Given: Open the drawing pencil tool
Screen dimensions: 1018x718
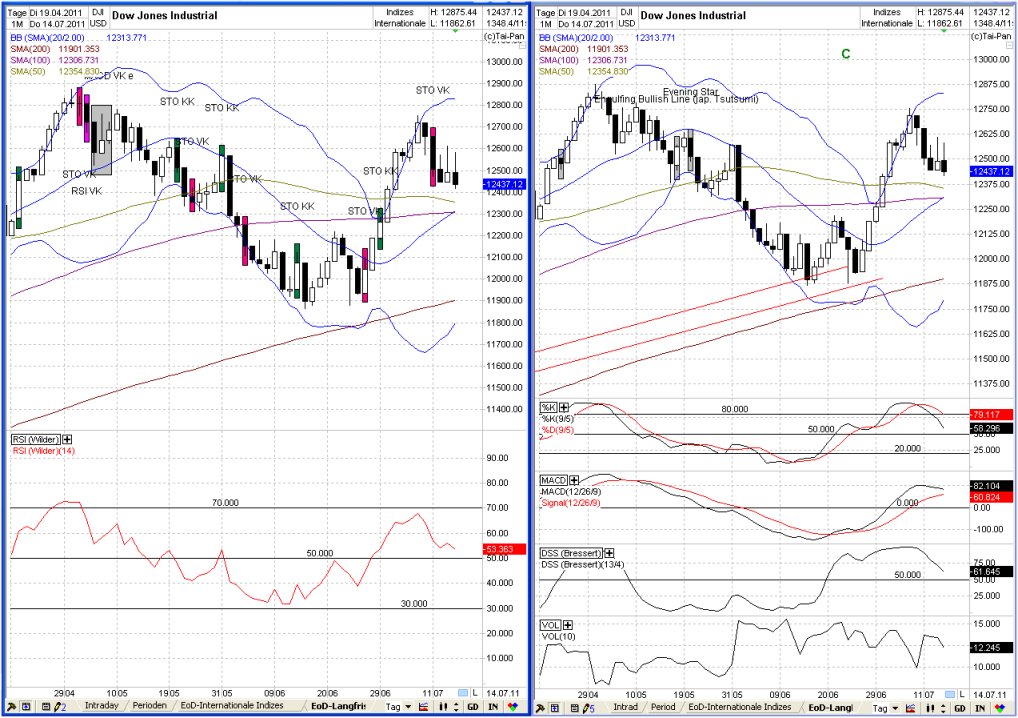Looking at the screenshot, I should [x=58, y=708].
